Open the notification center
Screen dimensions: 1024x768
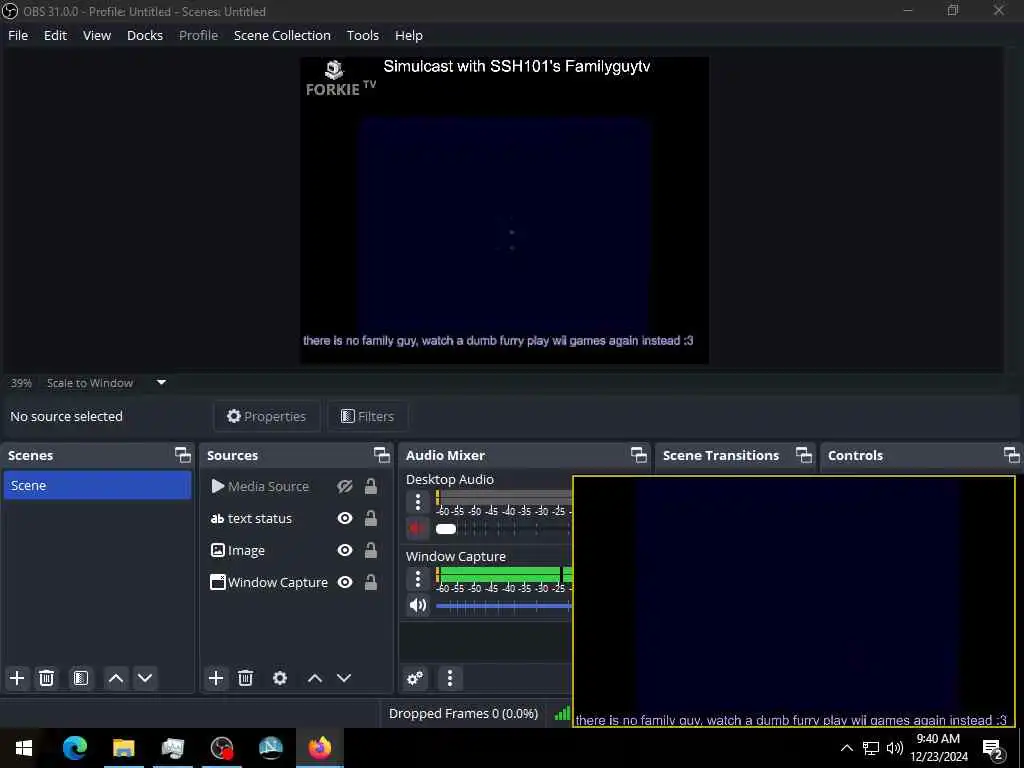[993, 748]
